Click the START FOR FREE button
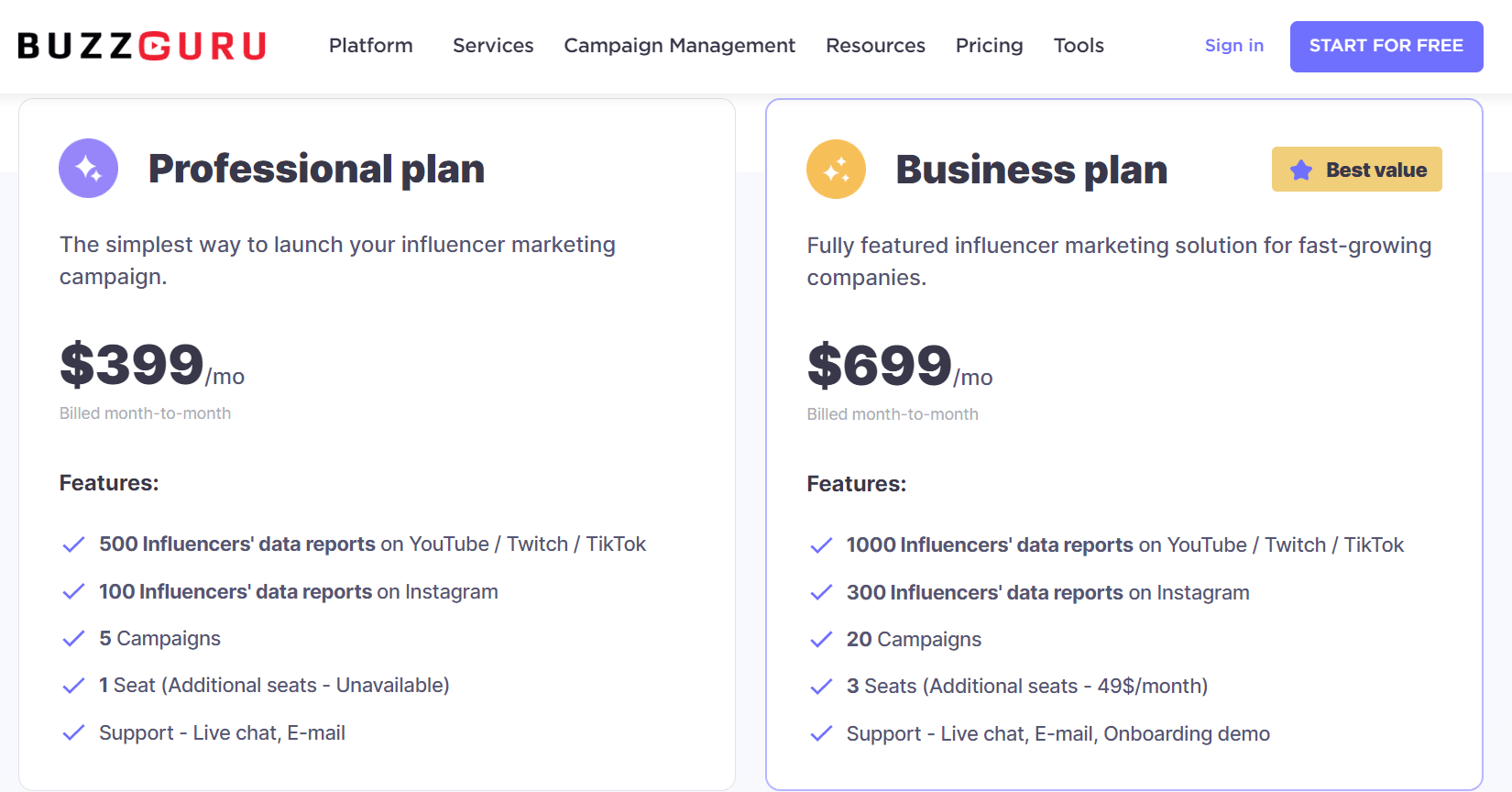Viewport: 1512px width, 792px height. [x=1386, y=47]
